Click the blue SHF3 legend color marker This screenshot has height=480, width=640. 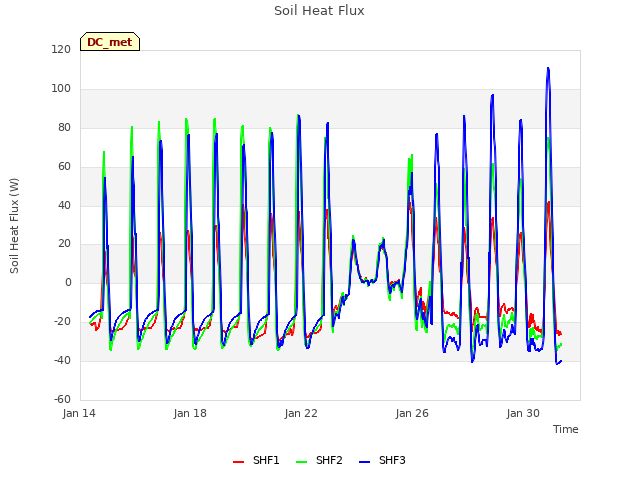tap(364, 462)
